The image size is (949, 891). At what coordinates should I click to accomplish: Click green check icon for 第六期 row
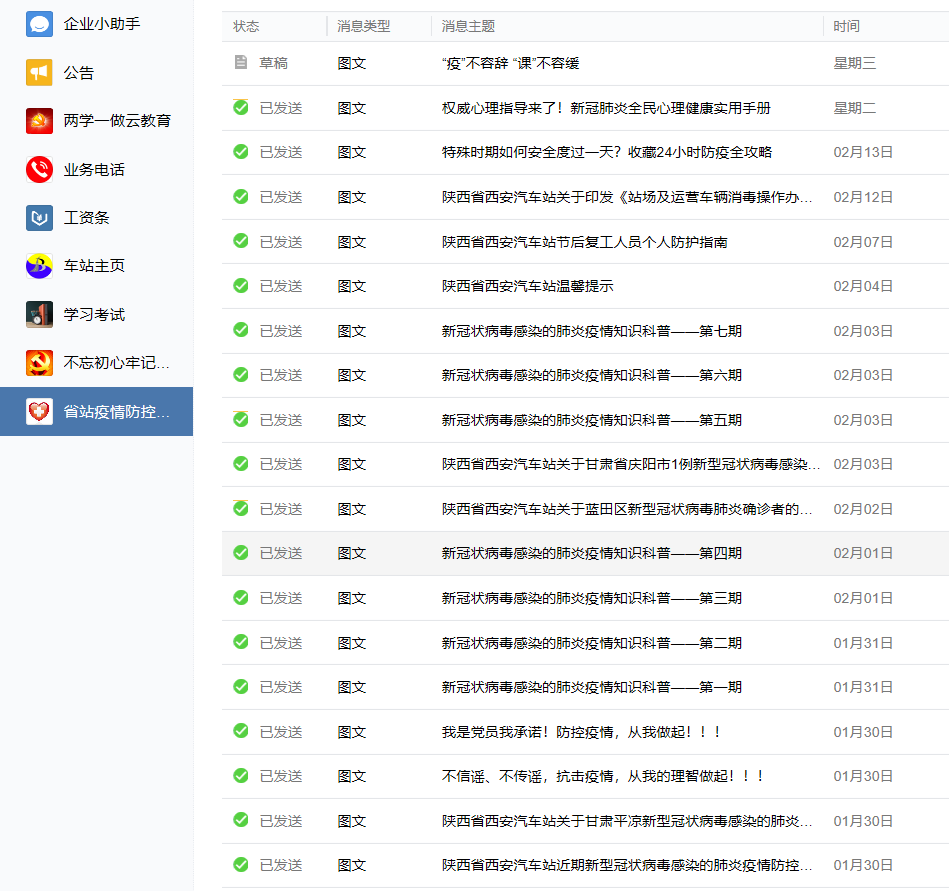coord(241,375)
